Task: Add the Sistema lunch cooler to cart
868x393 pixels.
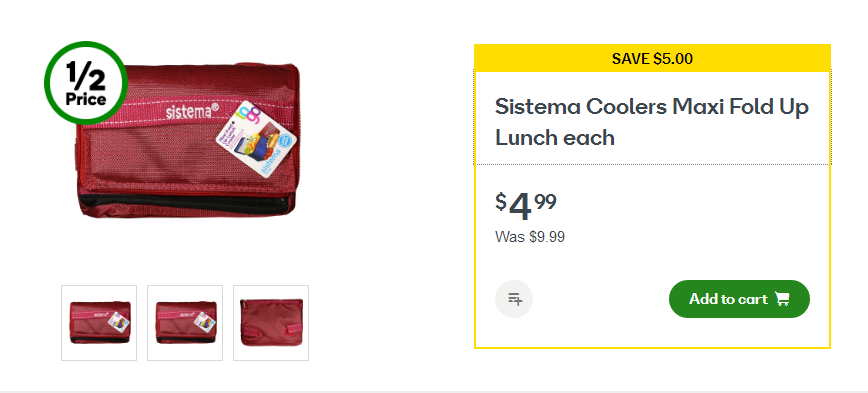Action: [739, 299]
